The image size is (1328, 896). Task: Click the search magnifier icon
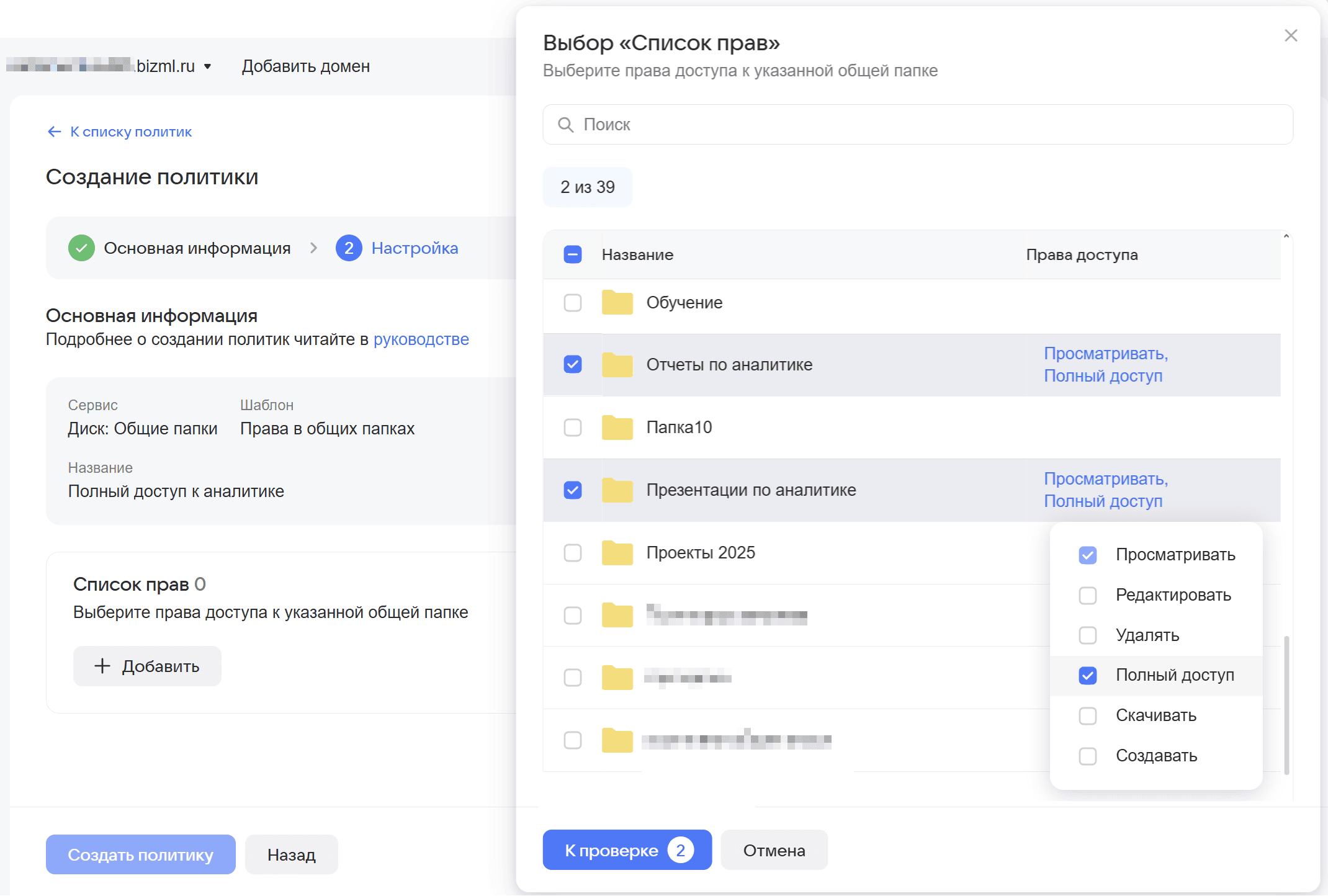(x=565, y=125)
